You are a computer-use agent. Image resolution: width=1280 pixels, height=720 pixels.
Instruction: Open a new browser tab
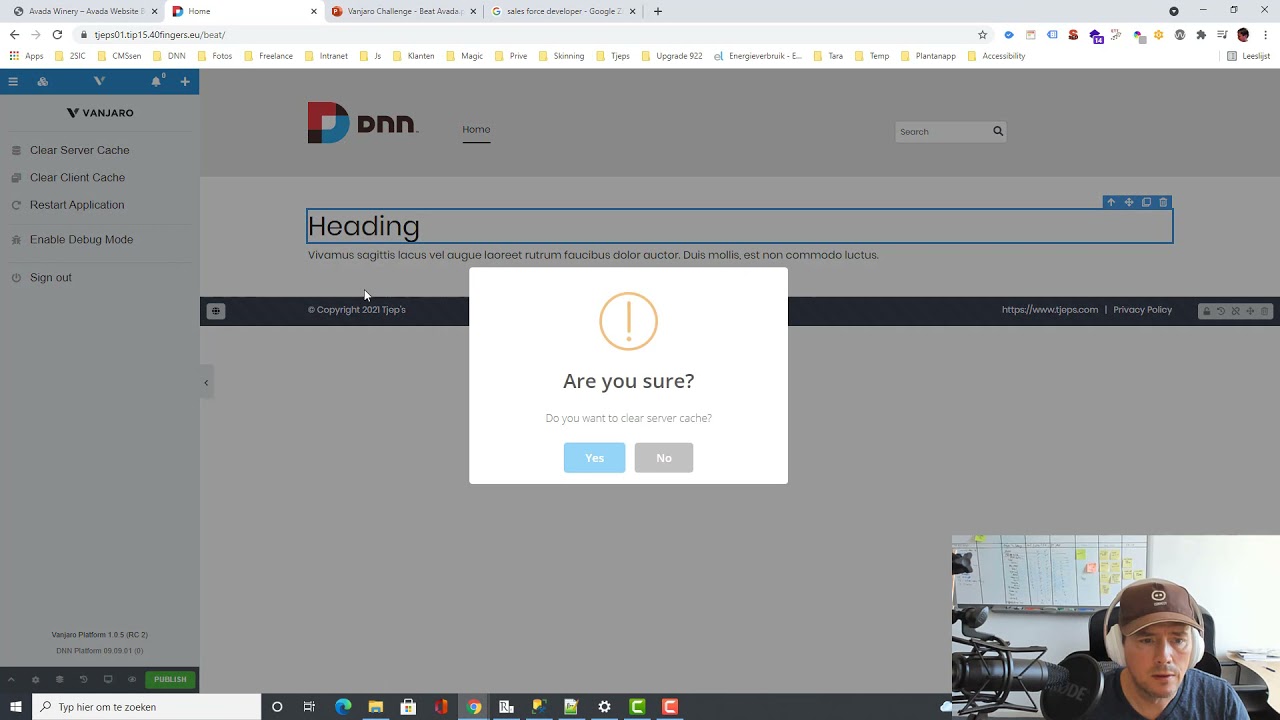point(658,11)
